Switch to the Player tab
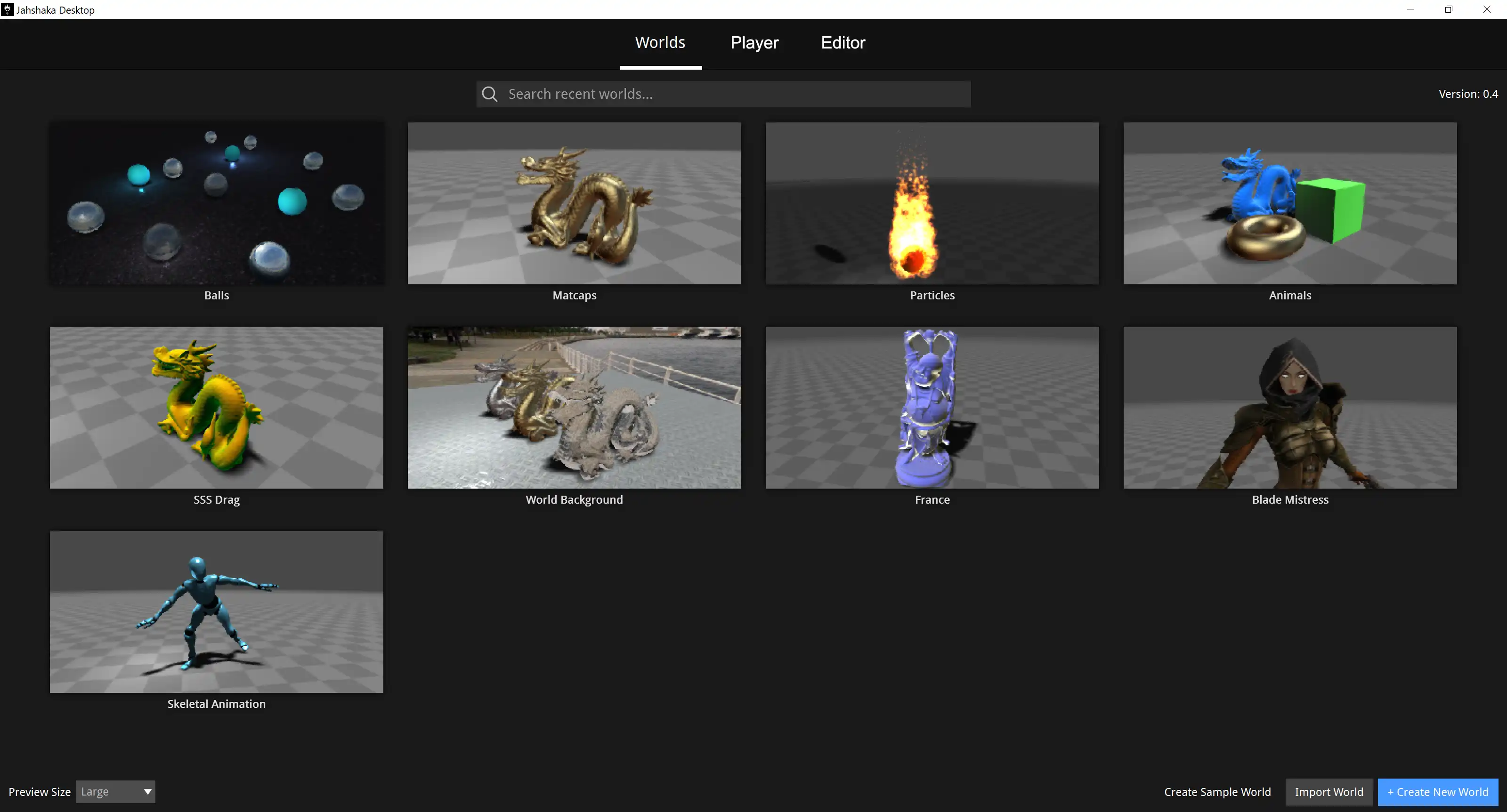Screen dimensions: 1507x812 tap(754, 43)
